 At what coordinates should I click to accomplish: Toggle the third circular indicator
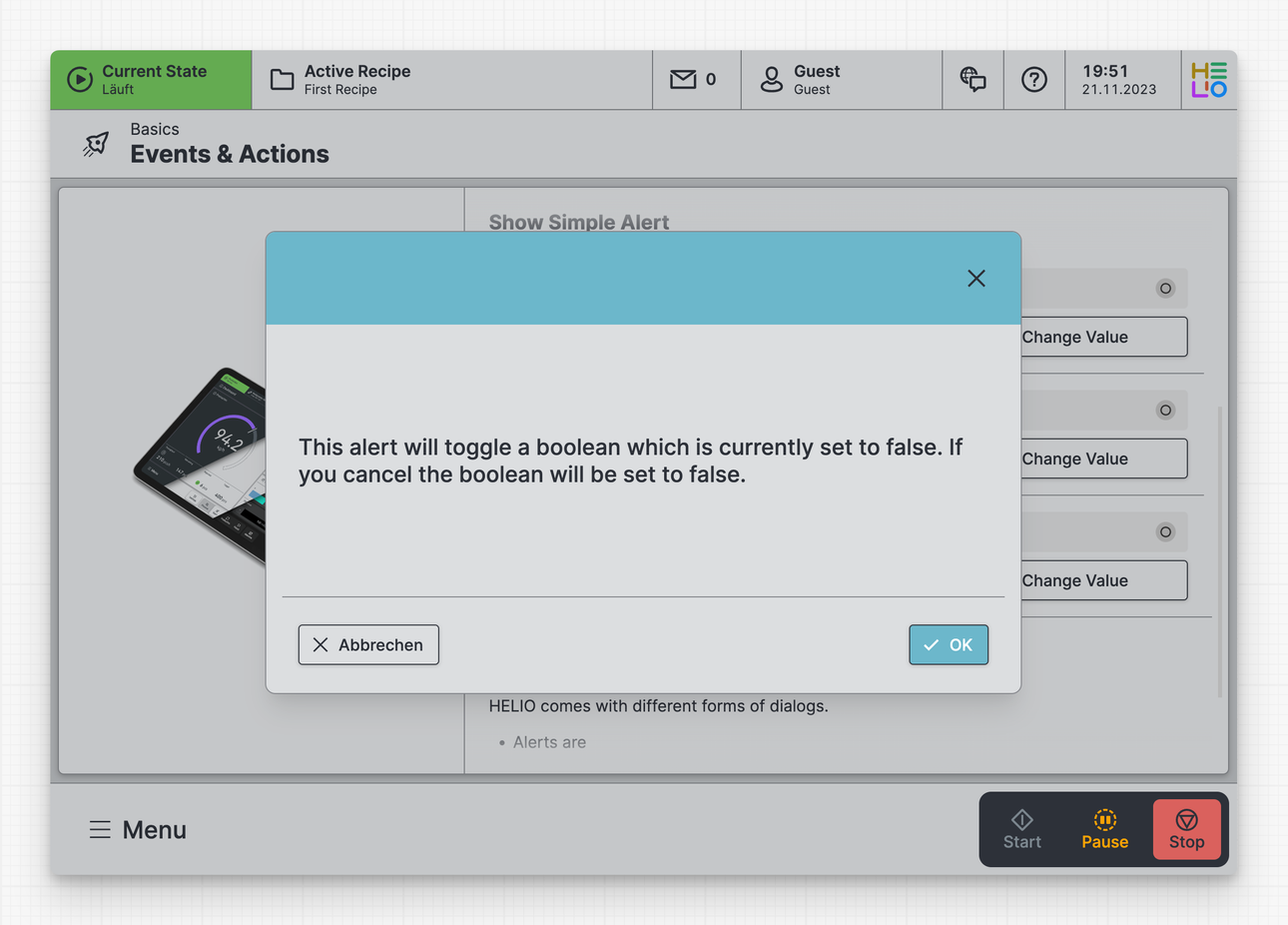point(1165,532)
